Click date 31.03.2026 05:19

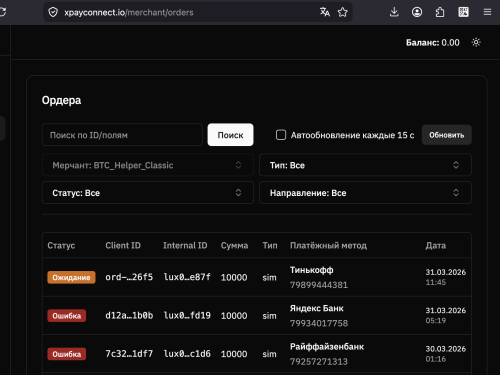point(445,315)
